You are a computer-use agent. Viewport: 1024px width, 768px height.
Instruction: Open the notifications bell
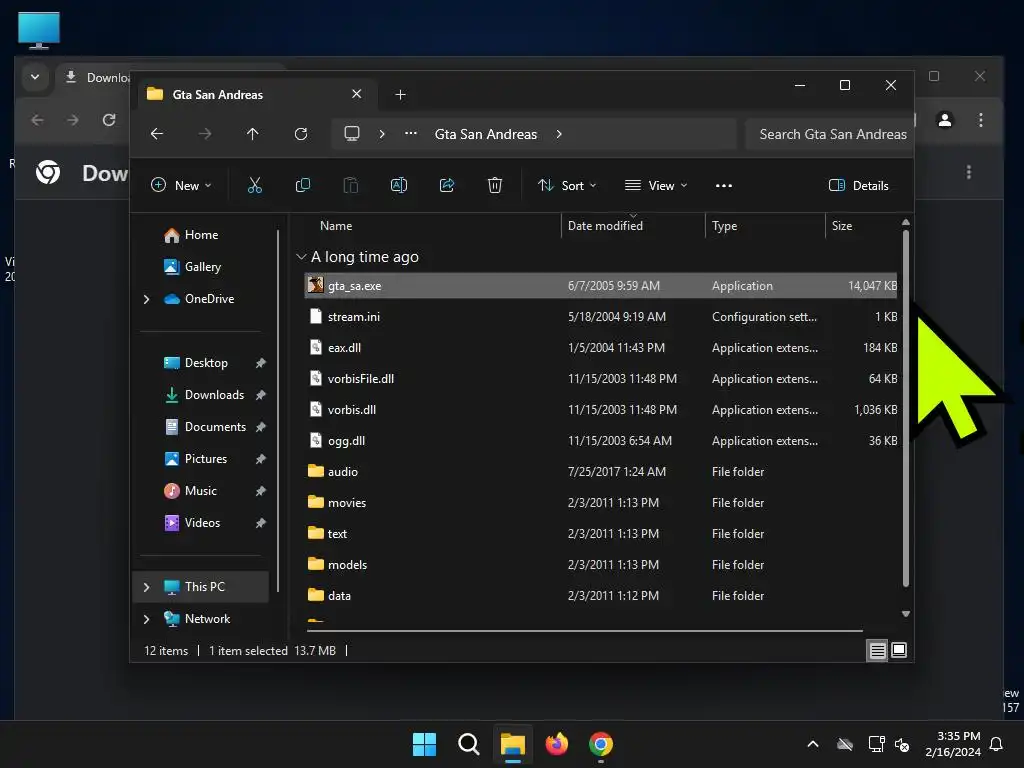tap(997, 744)
